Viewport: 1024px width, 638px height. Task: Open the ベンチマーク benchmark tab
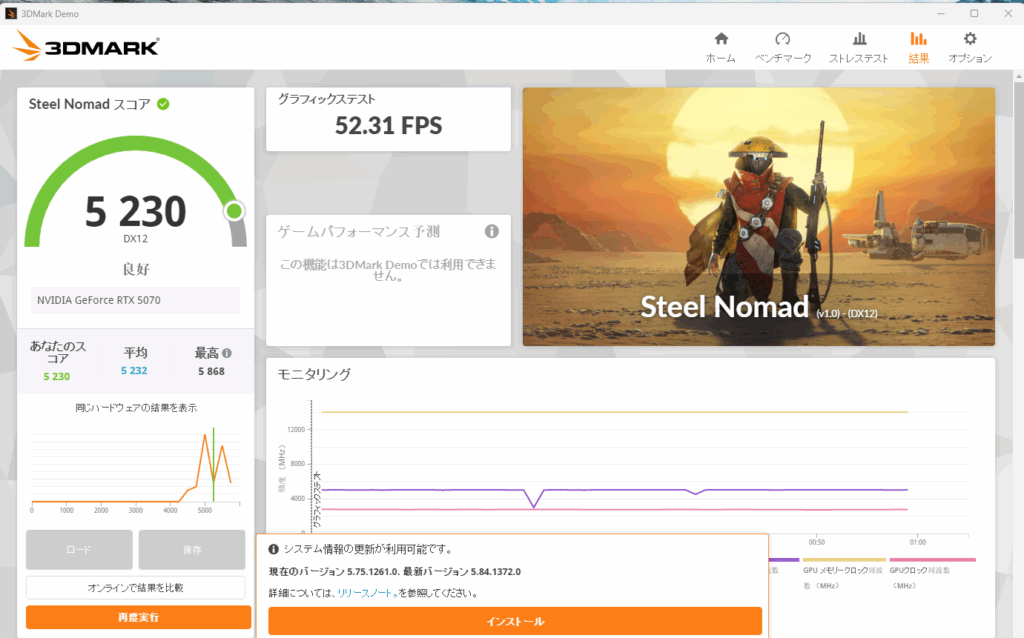pos(783,48)
